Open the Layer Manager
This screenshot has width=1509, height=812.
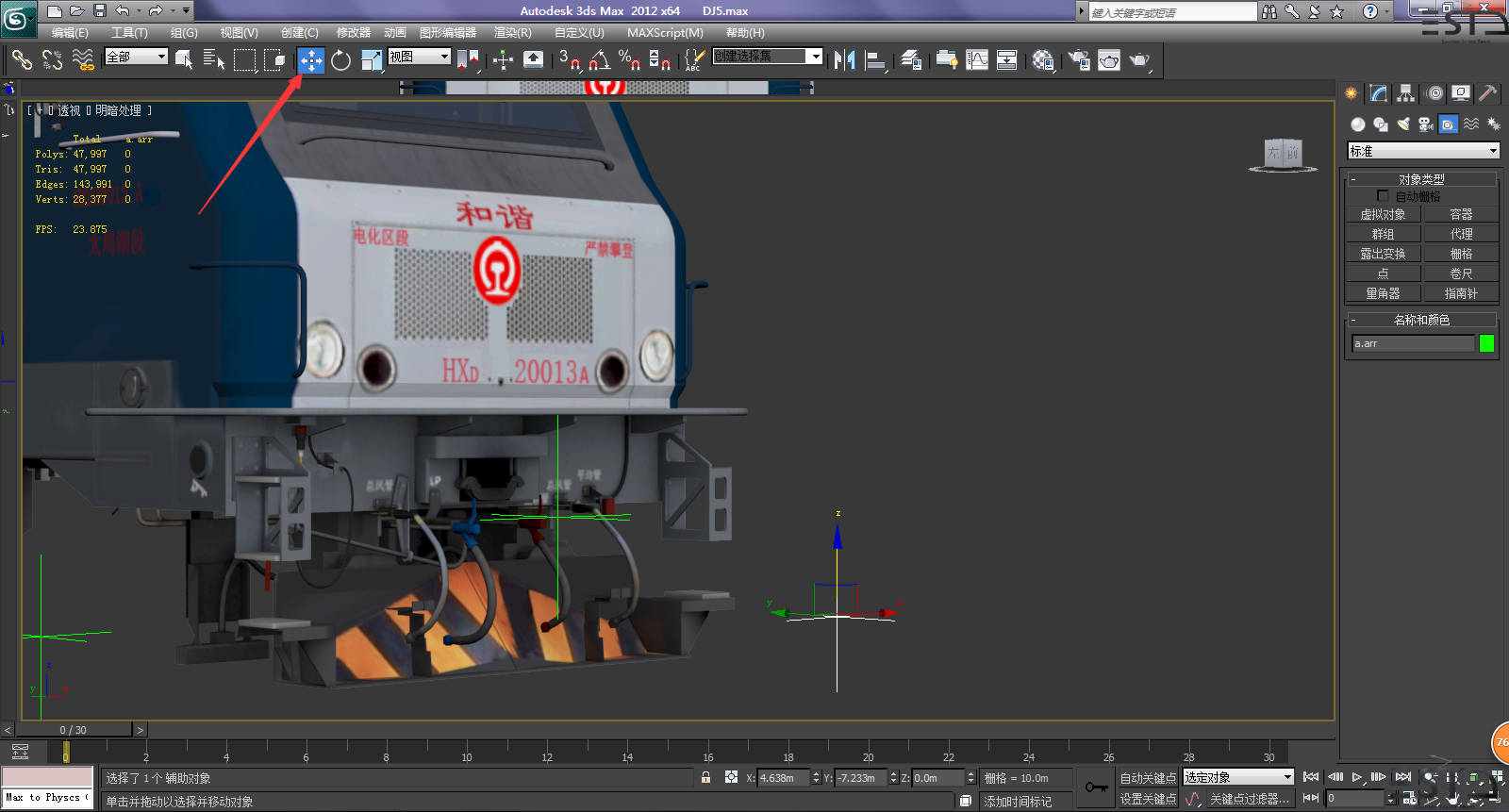coord(911,60)
